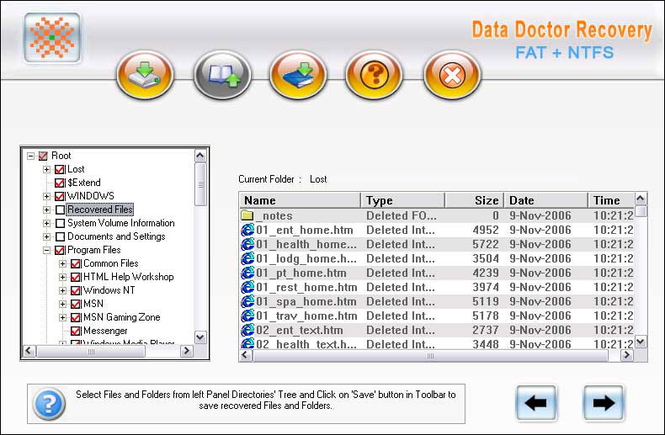Click the tree panel scroll up arrow
This screenshot has height=435, width=665.
200,156
